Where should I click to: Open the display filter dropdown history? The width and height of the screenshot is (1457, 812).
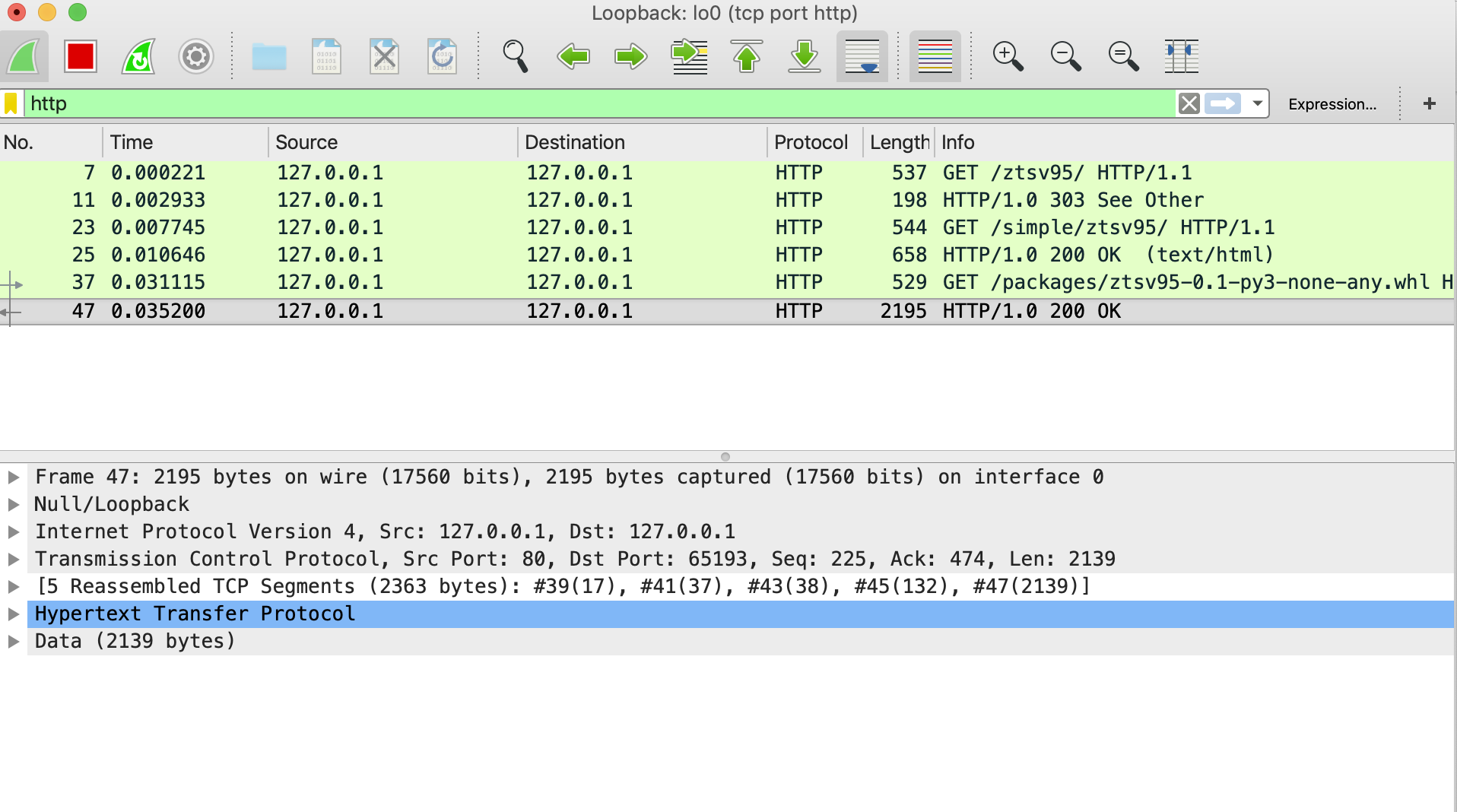coord(1256,103)
